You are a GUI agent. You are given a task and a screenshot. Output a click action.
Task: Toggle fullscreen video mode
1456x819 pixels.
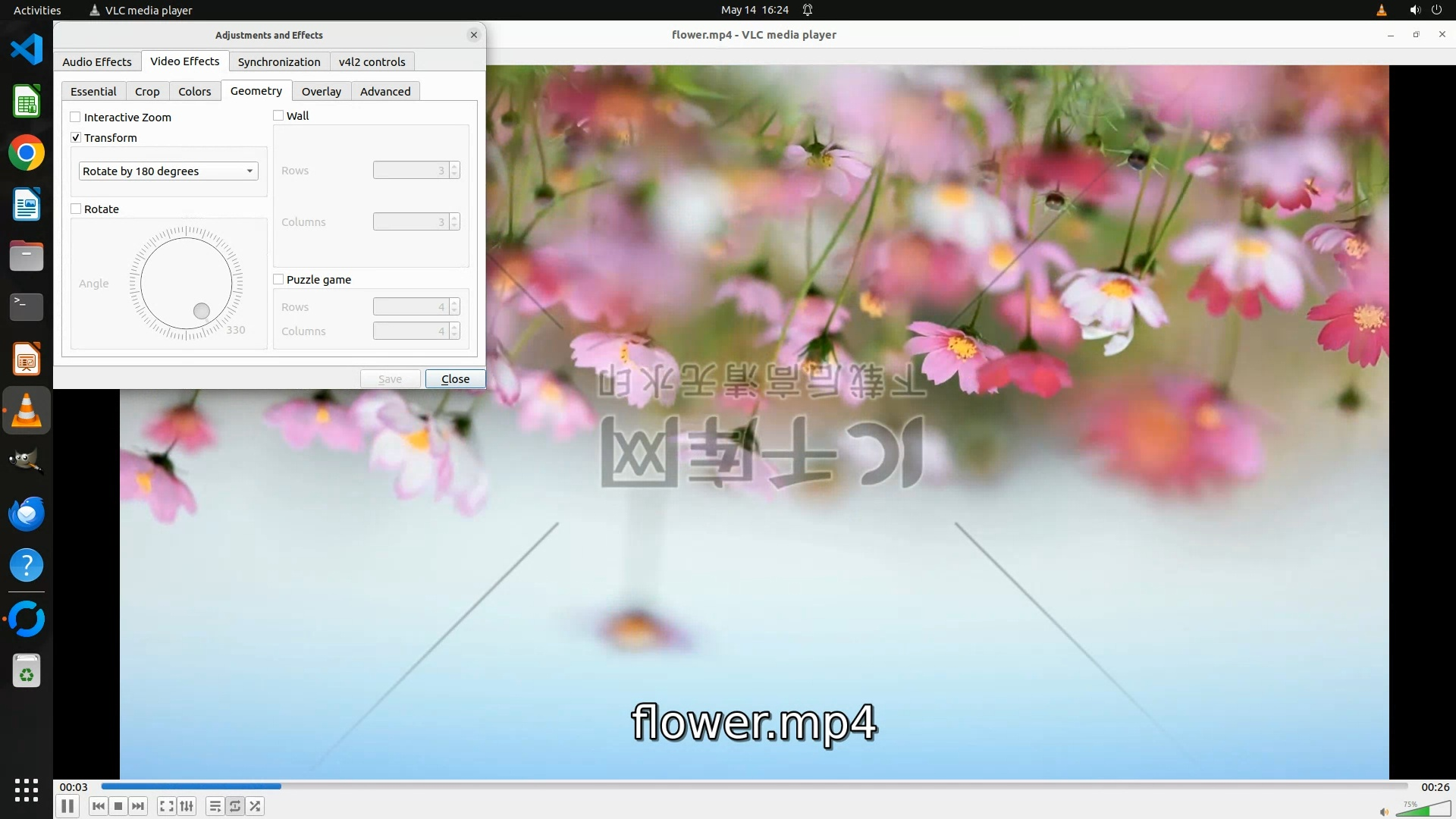(167, 806)
